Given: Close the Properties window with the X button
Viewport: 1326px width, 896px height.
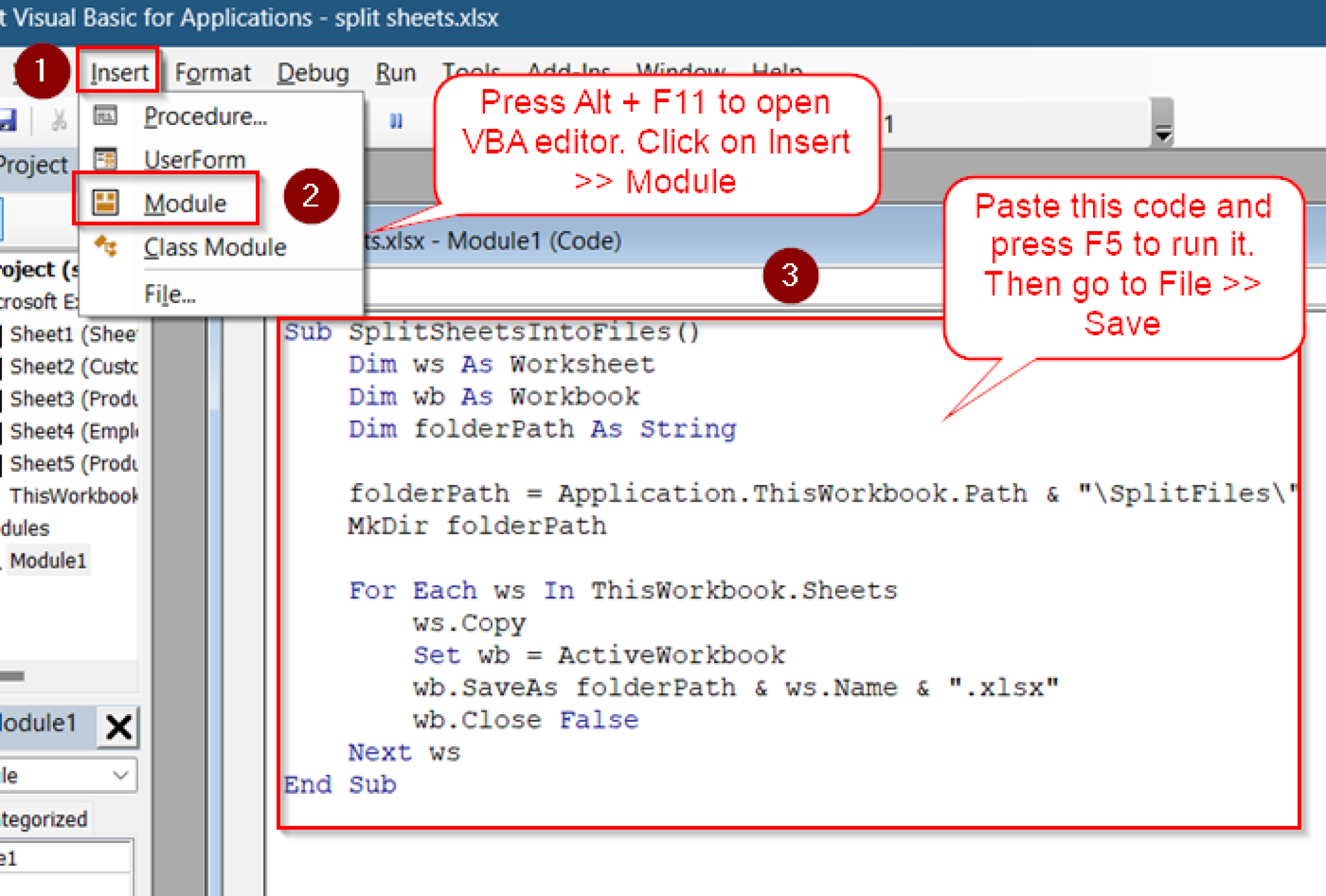Looking at the screenshot, I should (x=118, y=726).
